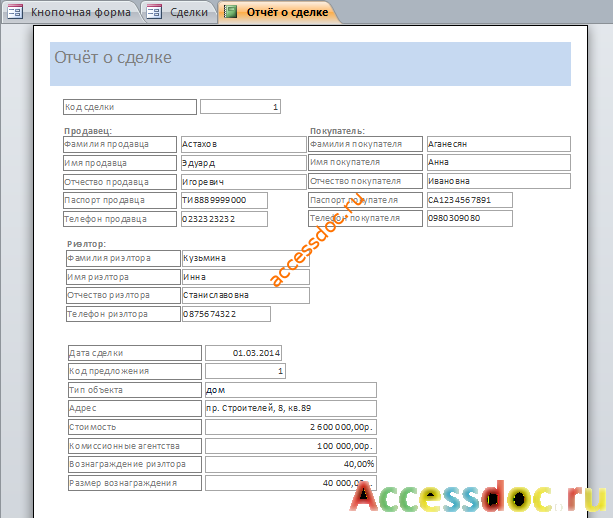Click the Код сделки label

(130, 107)
